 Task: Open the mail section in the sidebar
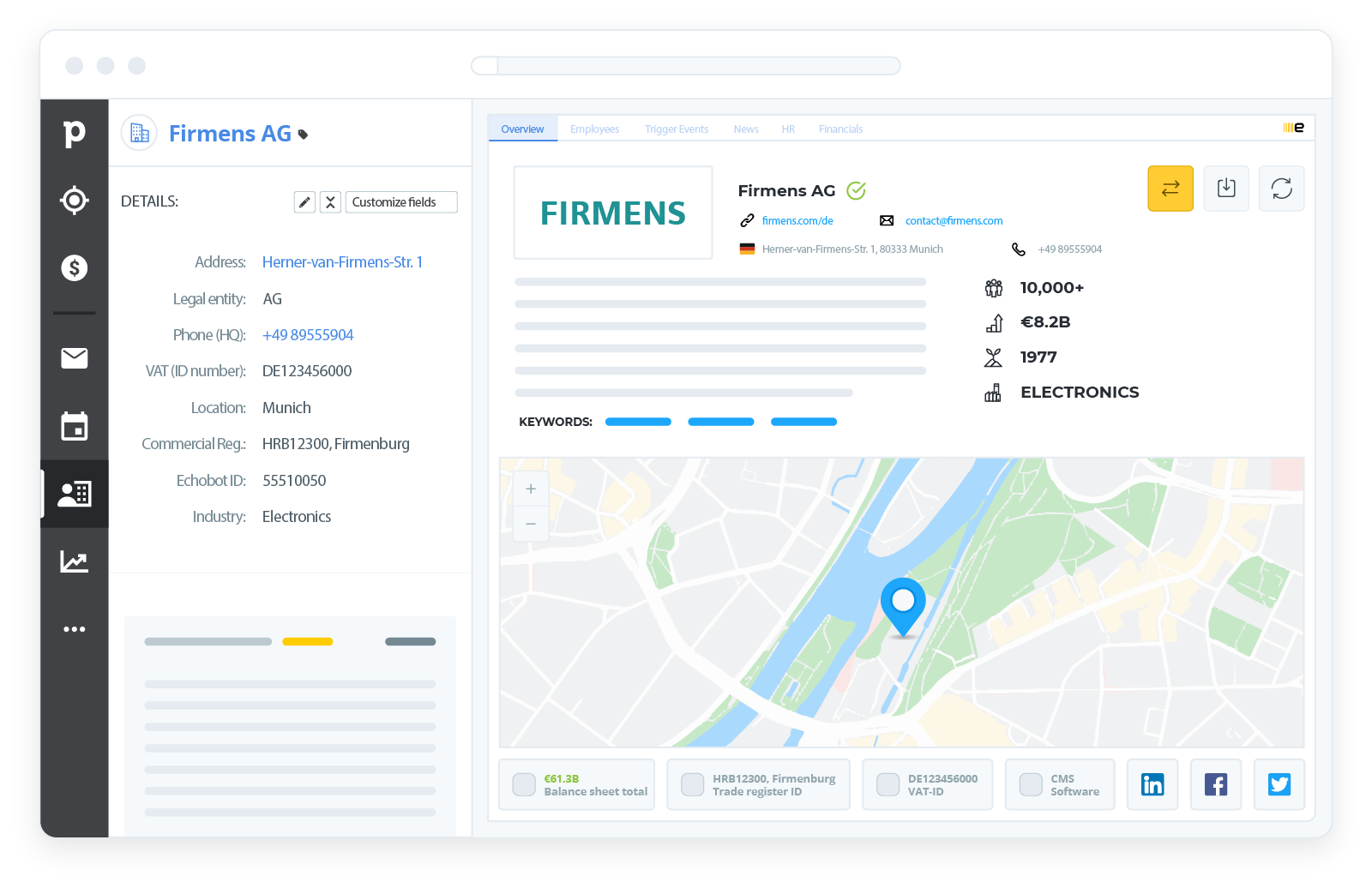tap(75, 358)
